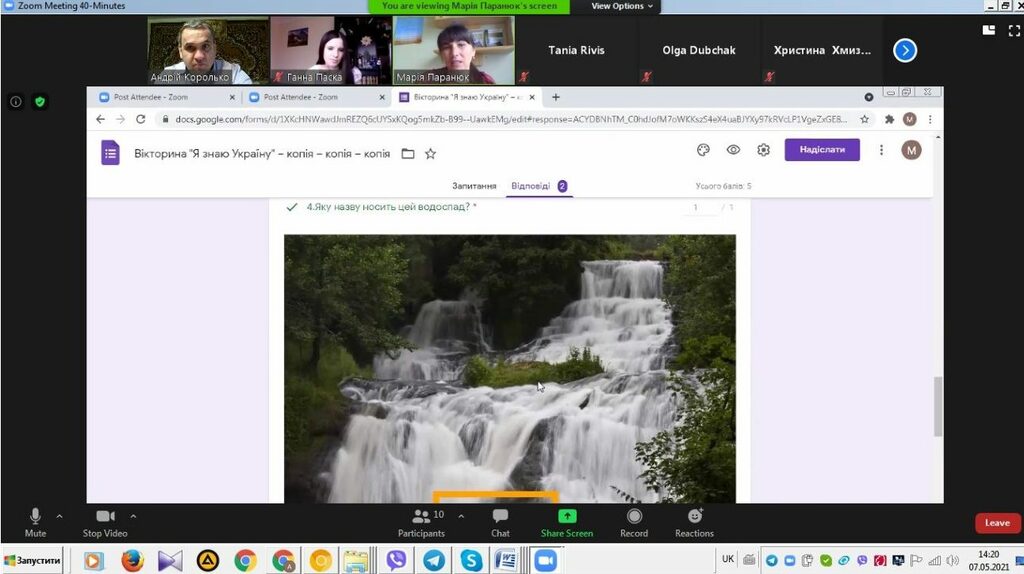Expand audio options arrow beside Mute
Screen dimensions: 1024x574
(x=59, y=517)
